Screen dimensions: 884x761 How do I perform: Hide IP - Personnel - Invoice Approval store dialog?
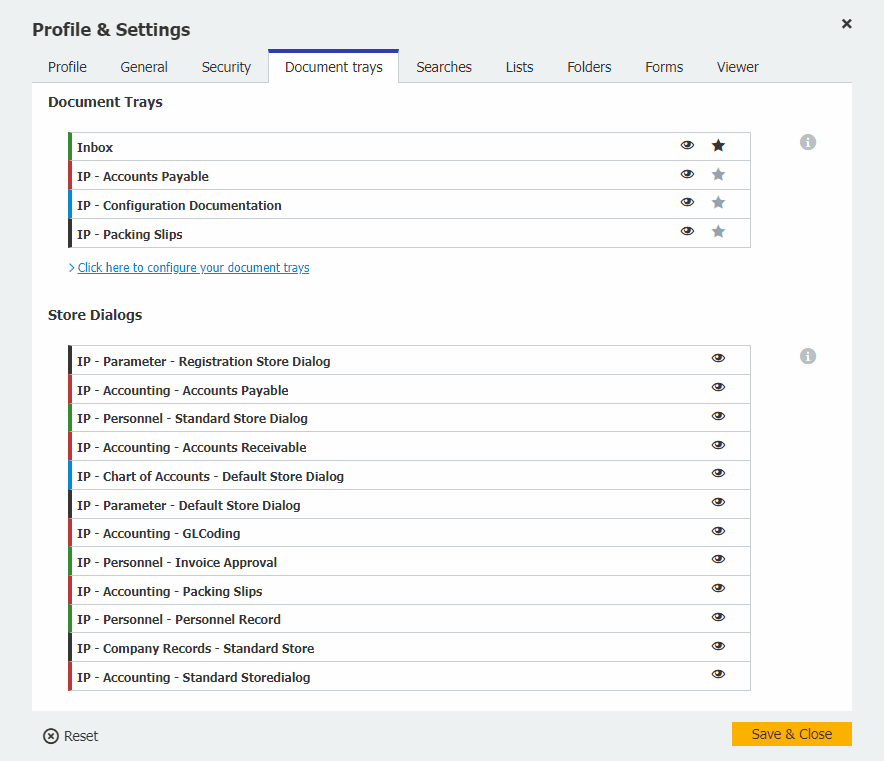coord(718,561)
